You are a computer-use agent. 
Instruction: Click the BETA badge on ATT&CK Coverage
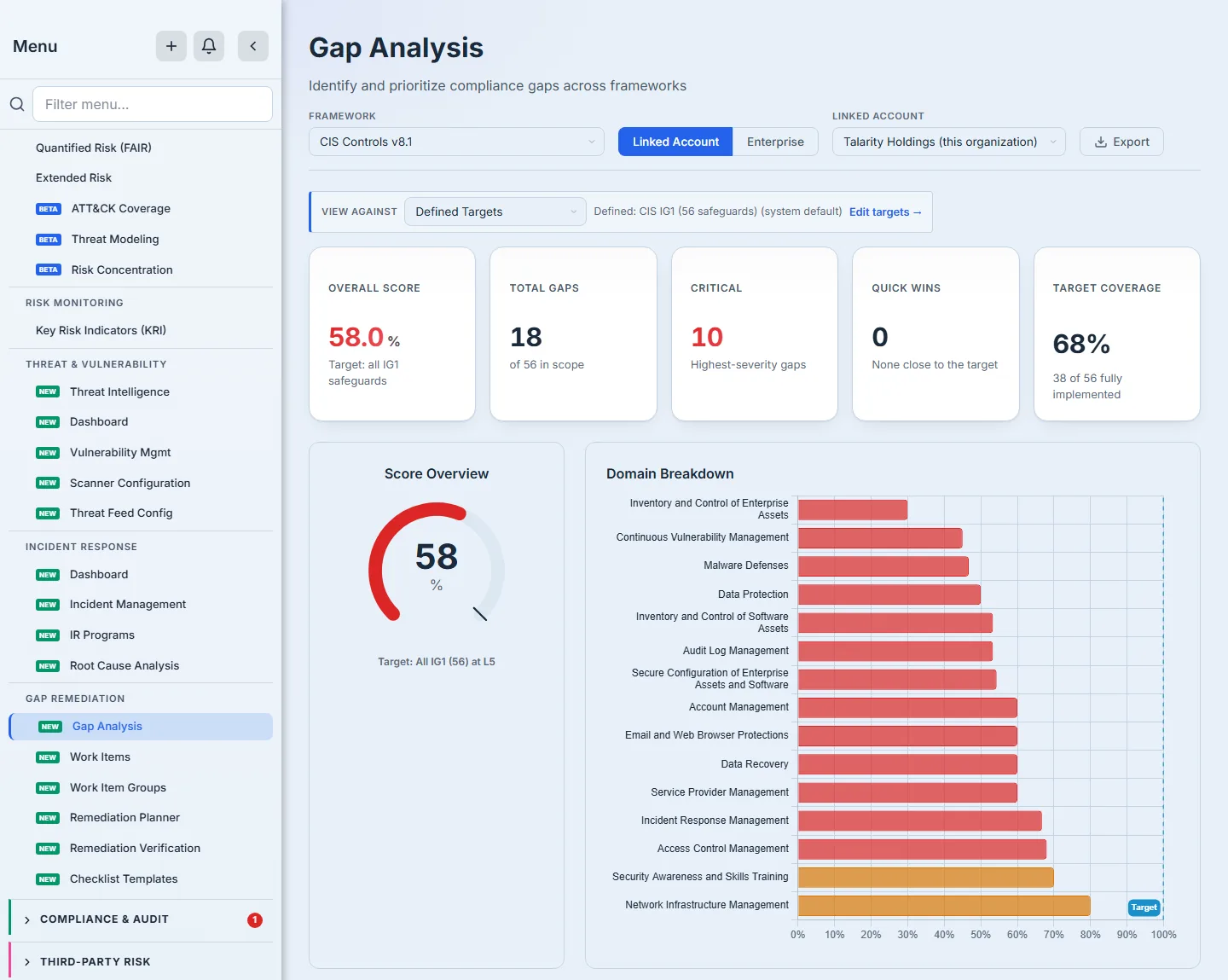[49, 209]
